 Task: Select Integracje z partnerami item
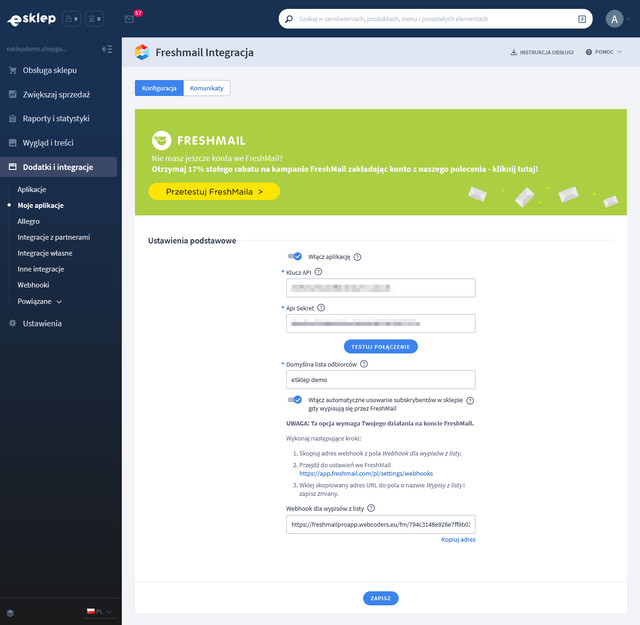pos(53,237)
